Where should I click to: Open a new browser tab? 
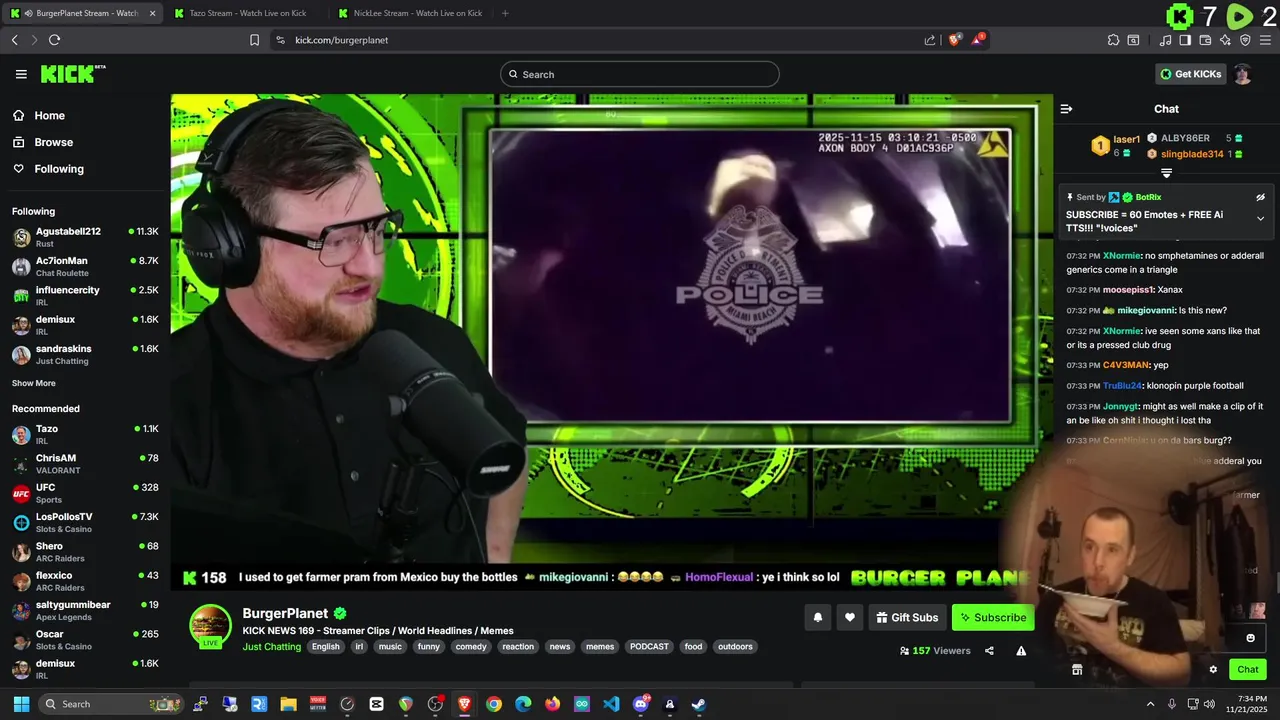coord(505,13)
